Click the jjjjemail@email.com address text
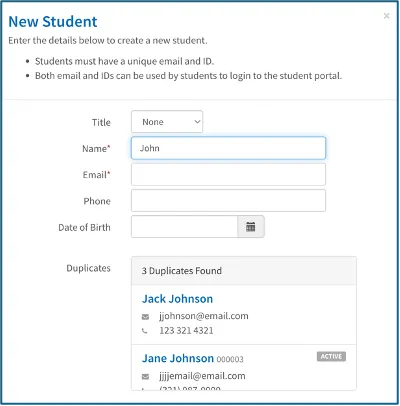The width and height of the screenshot is (400, 406). click(x=202, y=376)
